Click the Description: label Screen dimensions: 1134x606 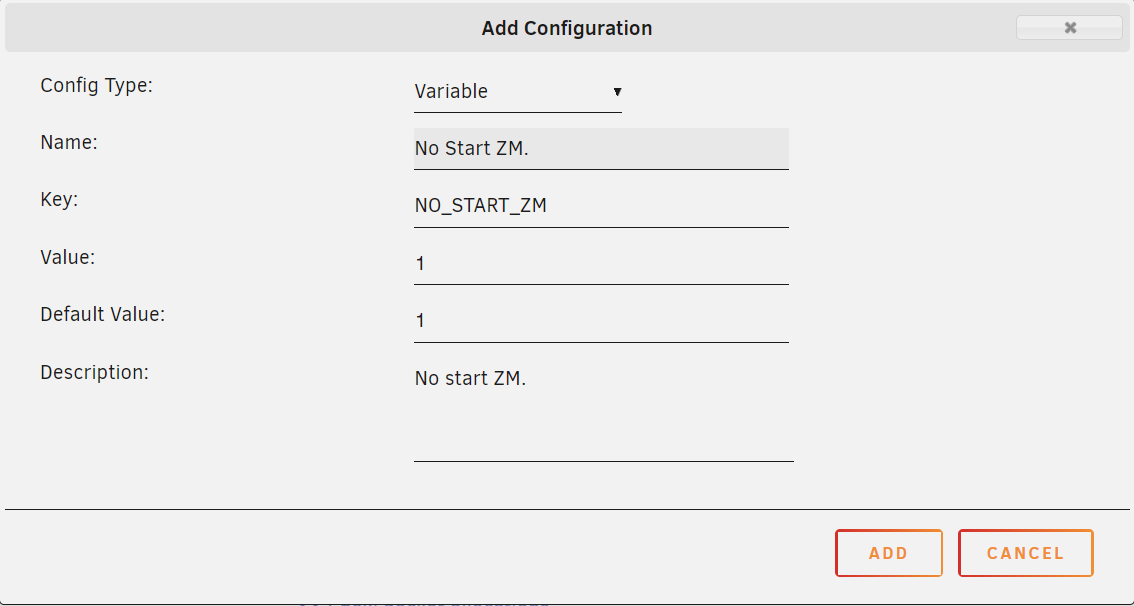[x=94, y=372]
